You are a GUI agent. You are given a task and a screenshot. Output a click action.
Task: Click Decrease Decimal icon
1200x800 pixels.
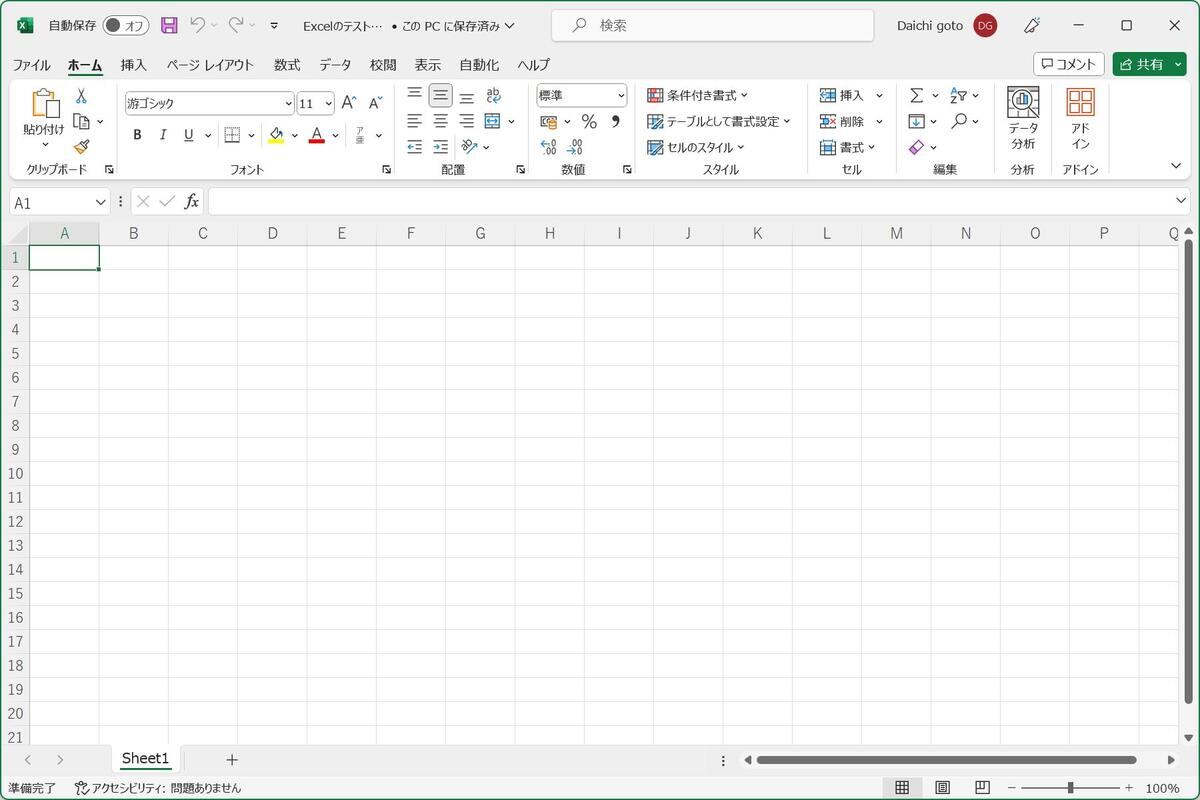574,147
